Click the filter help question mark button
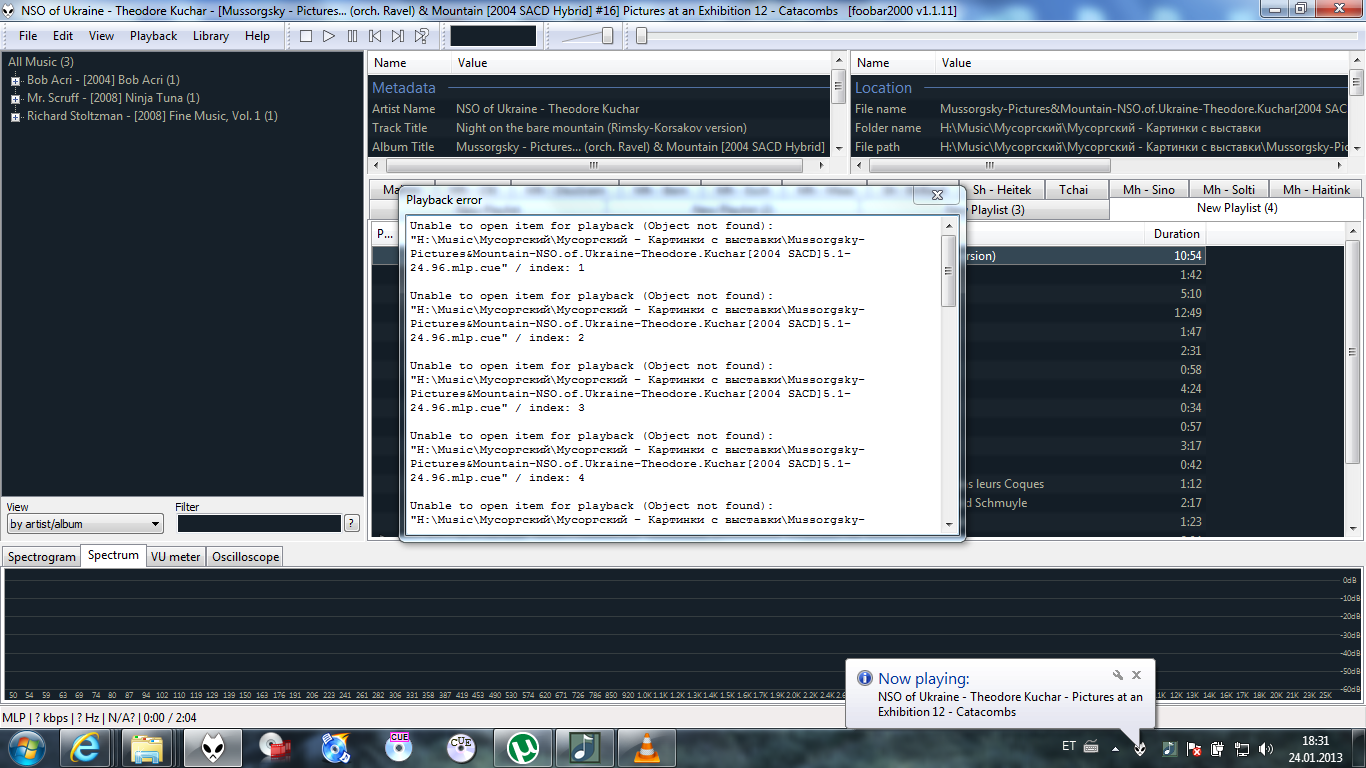Viewport: 1366px width, 768px height. pyautogui.click(x=351, y=523)
